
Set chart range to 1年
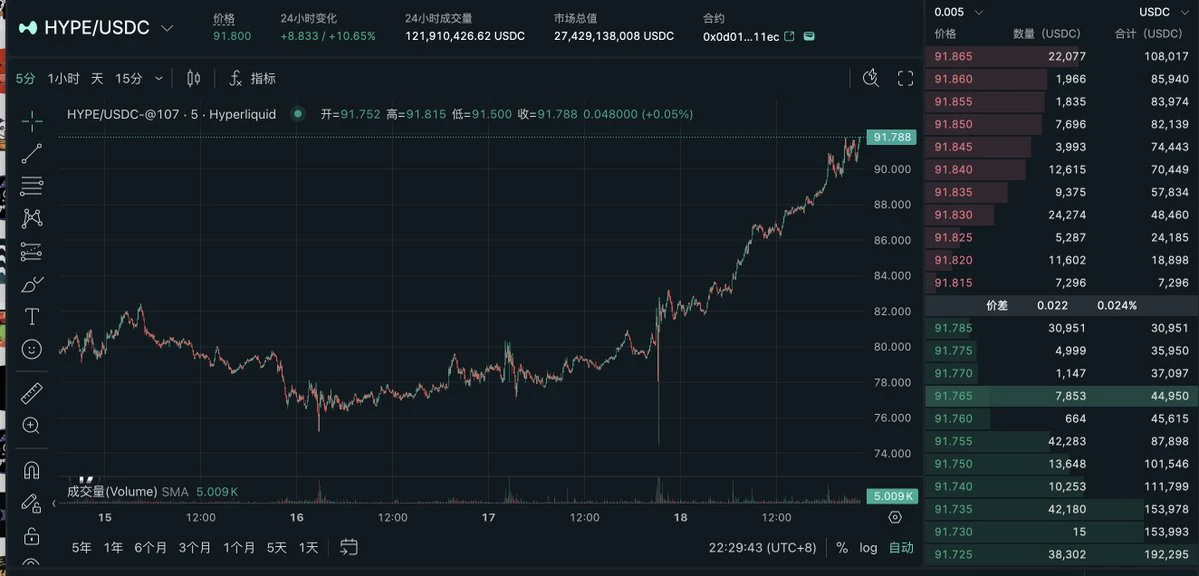pyautogui.click(x=113, y=548)
